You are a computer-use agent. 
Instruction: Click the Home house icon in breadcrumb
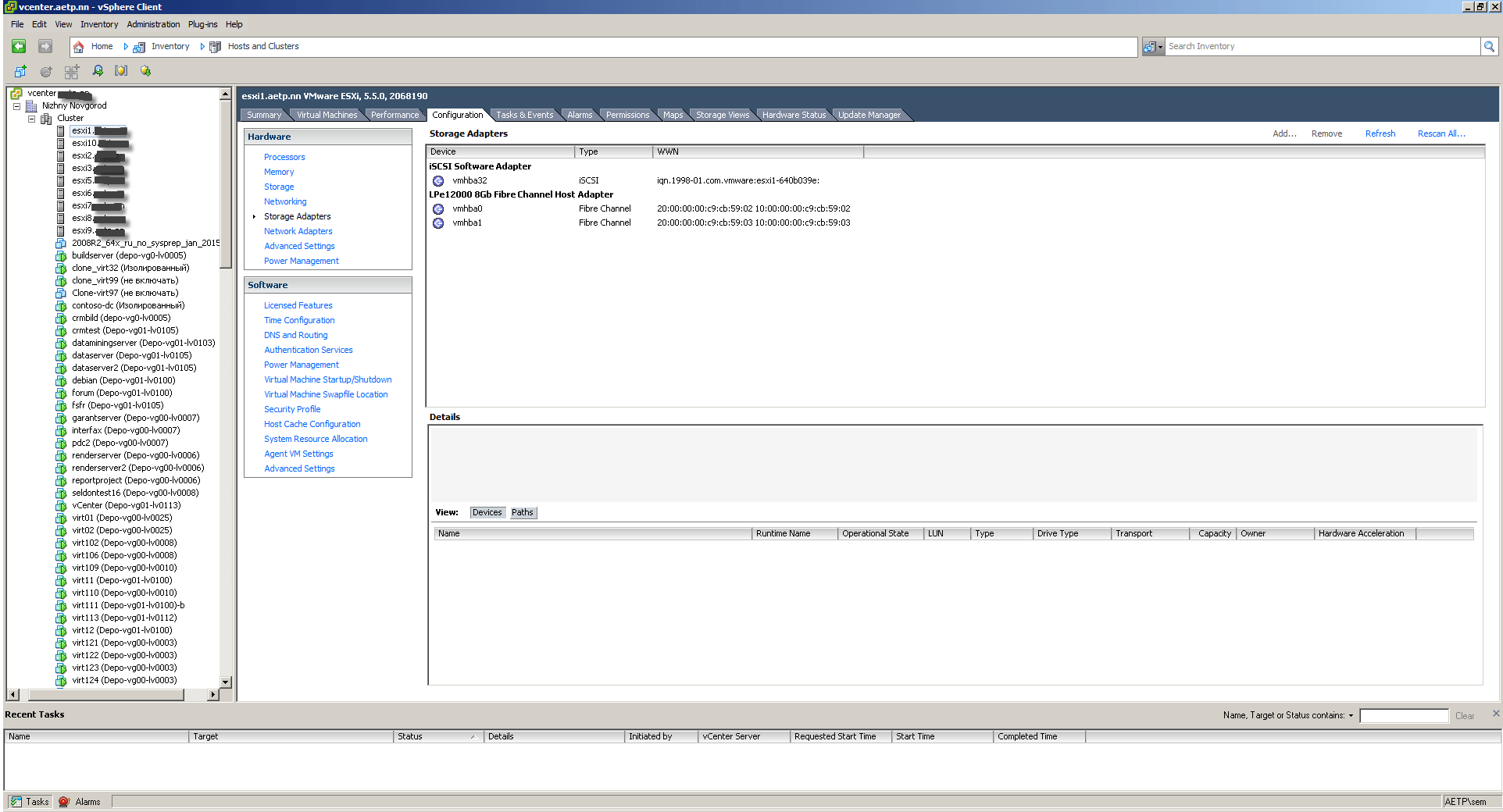click(x=78, y=47)
